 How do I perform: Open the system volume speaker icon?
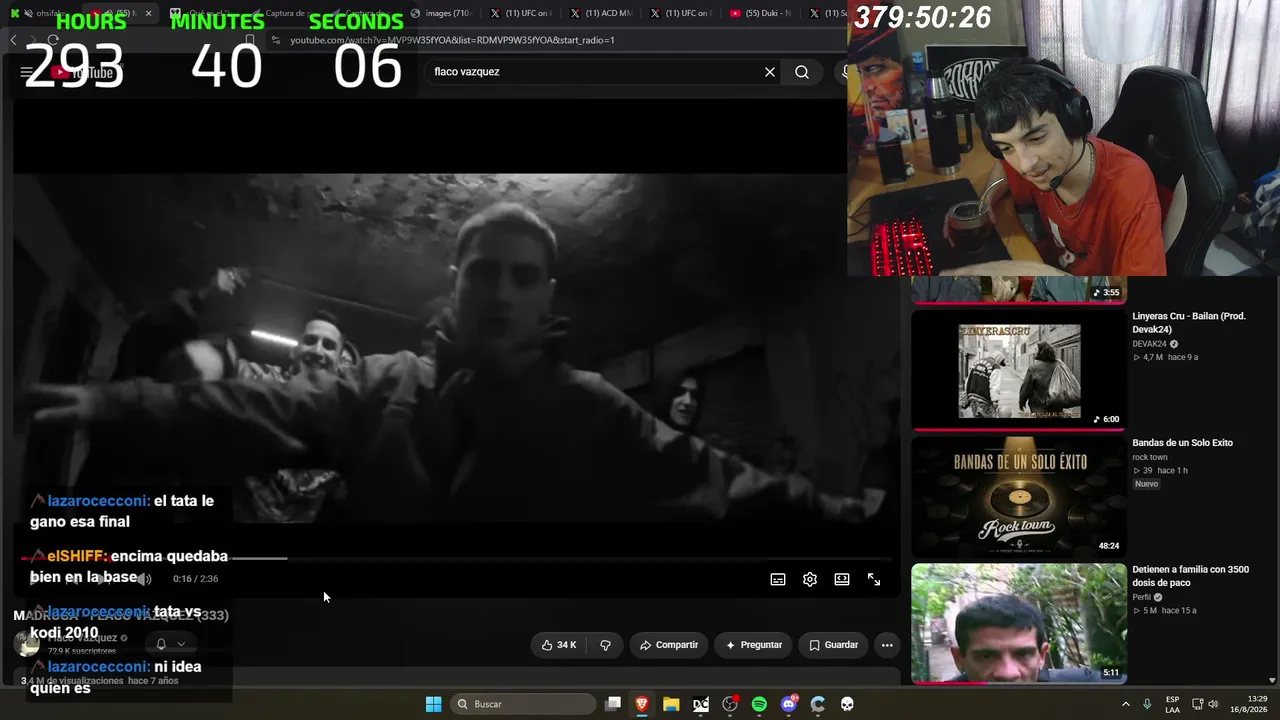pyautogui.click(x=1213, y=704)
